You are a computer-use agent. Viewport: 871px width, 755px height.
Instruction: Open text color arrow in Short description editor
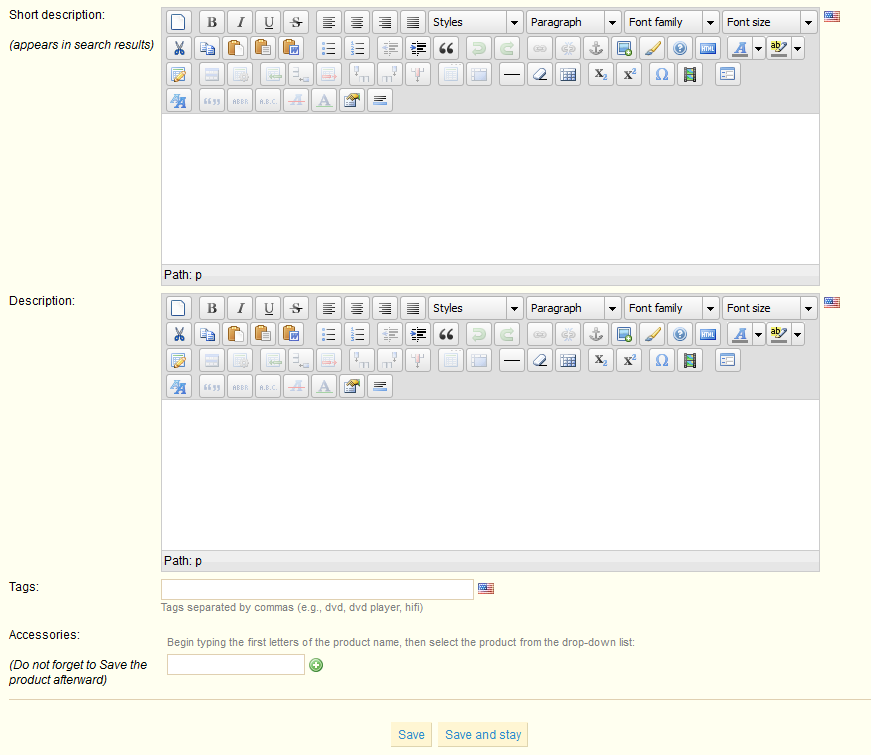[758, 48]
